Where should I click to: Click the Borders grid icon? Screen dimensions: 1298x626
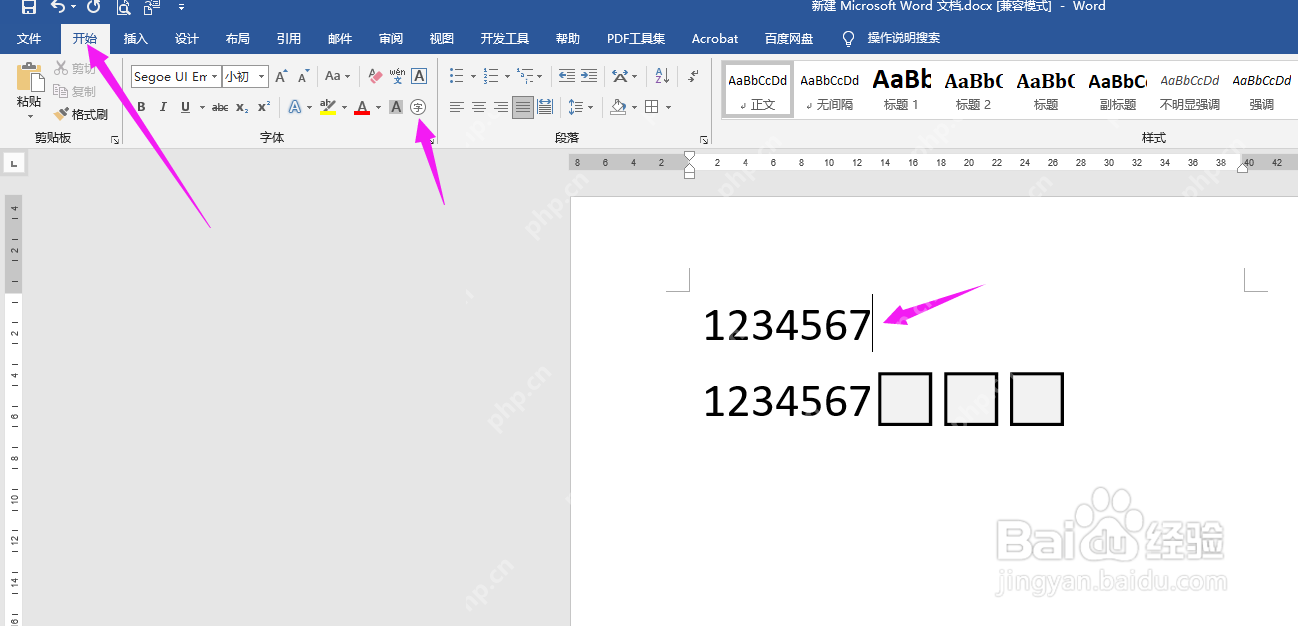[652, 107]
